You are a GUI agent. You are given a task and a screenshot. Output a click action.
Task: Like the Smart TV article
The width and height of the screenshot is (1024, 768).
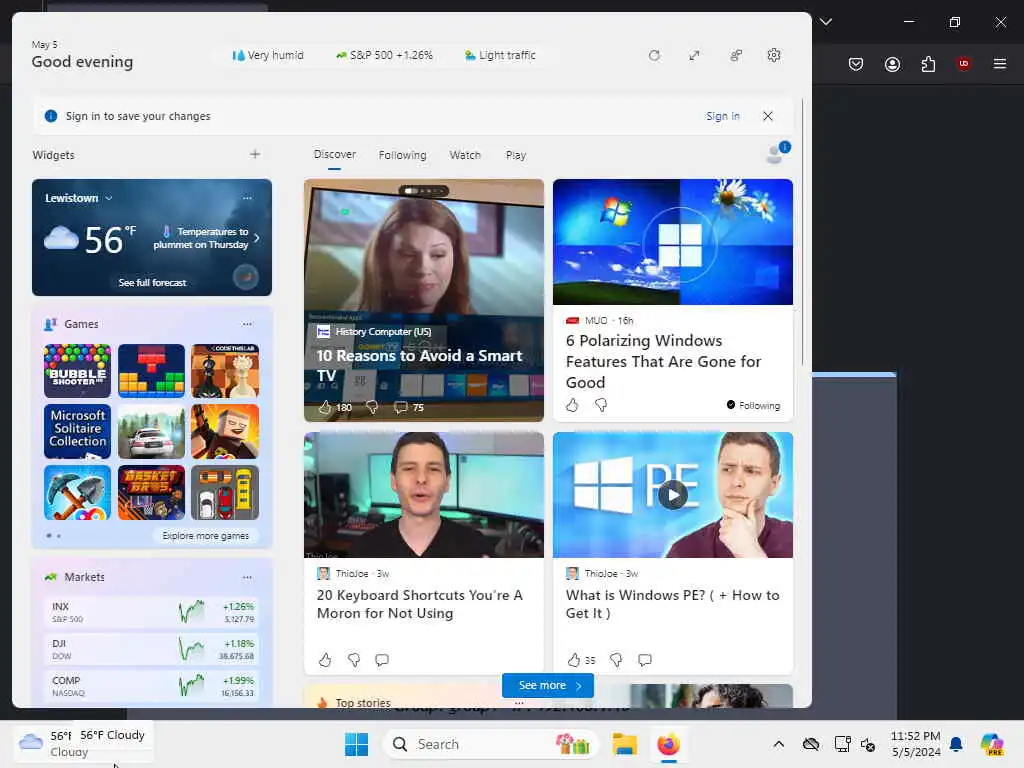(325, 408)
